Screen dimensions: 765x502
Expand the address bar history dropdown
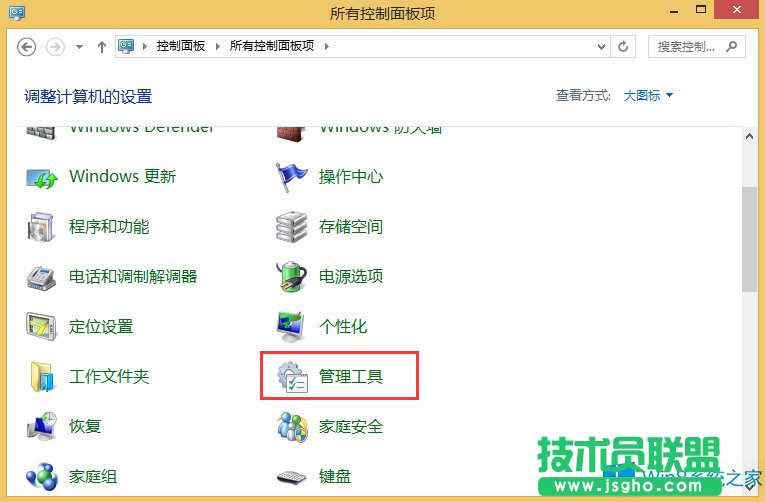click(x=602, y=47)
